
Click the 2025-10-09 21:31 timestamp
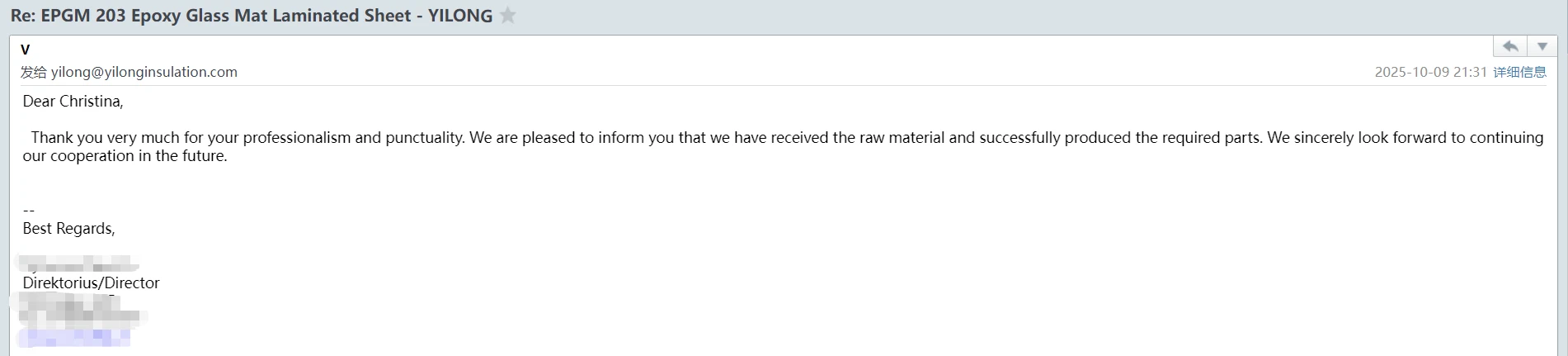pos(1430,72)
